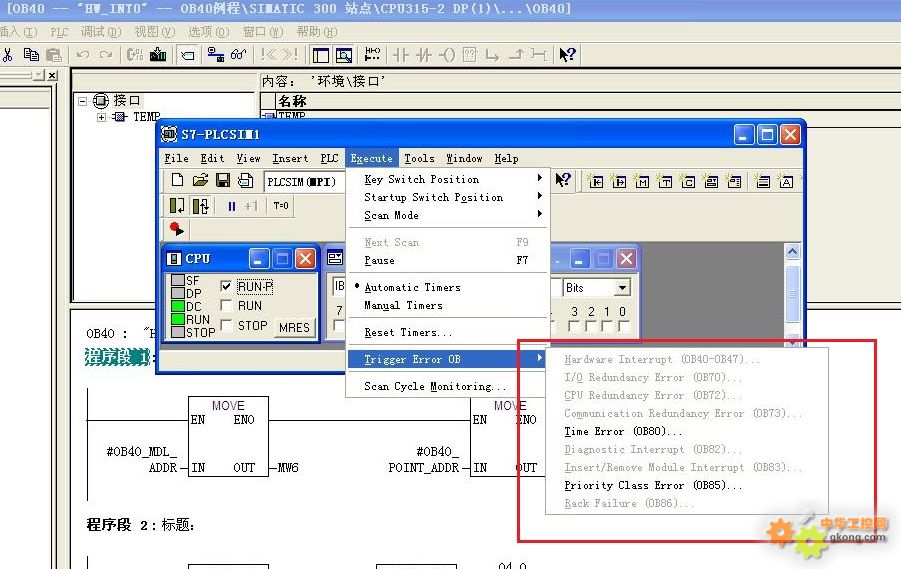Toggle bit 1 checkbox in input view

coord(607,326)
